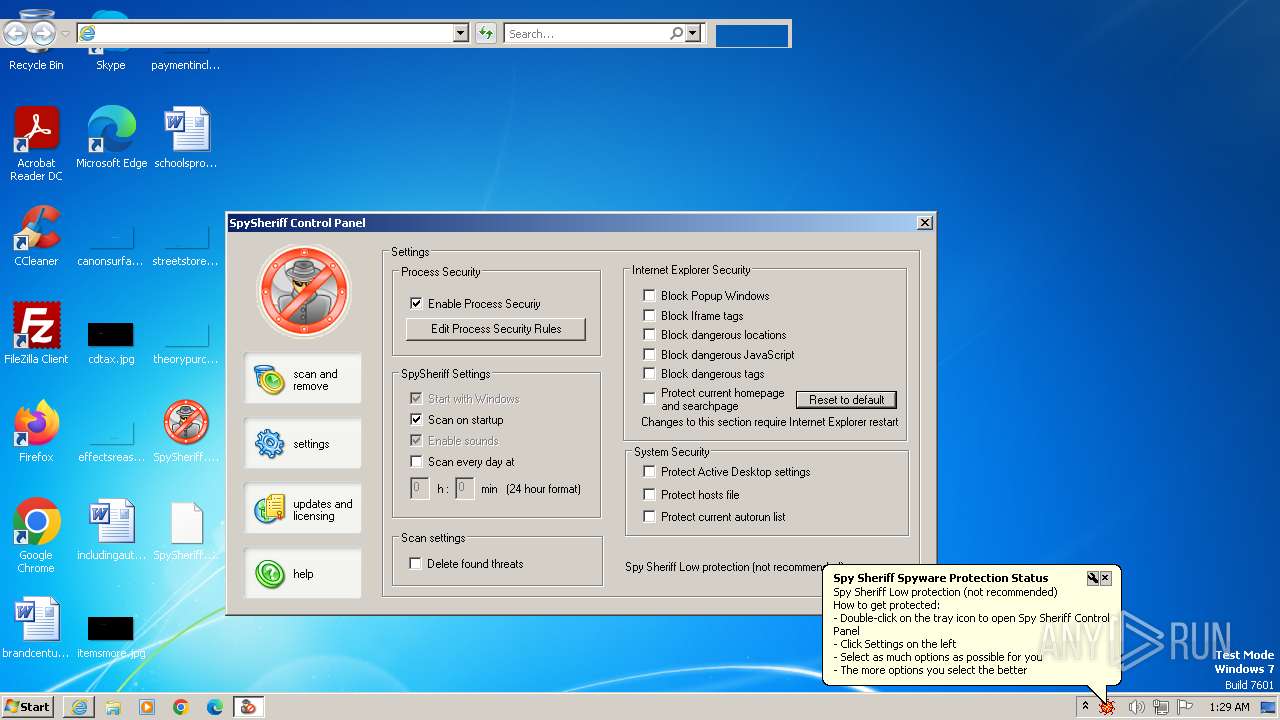Viewport: 1280px width, 720px height.
Task: Open media player taskbar icon
Action: (147, 707)
